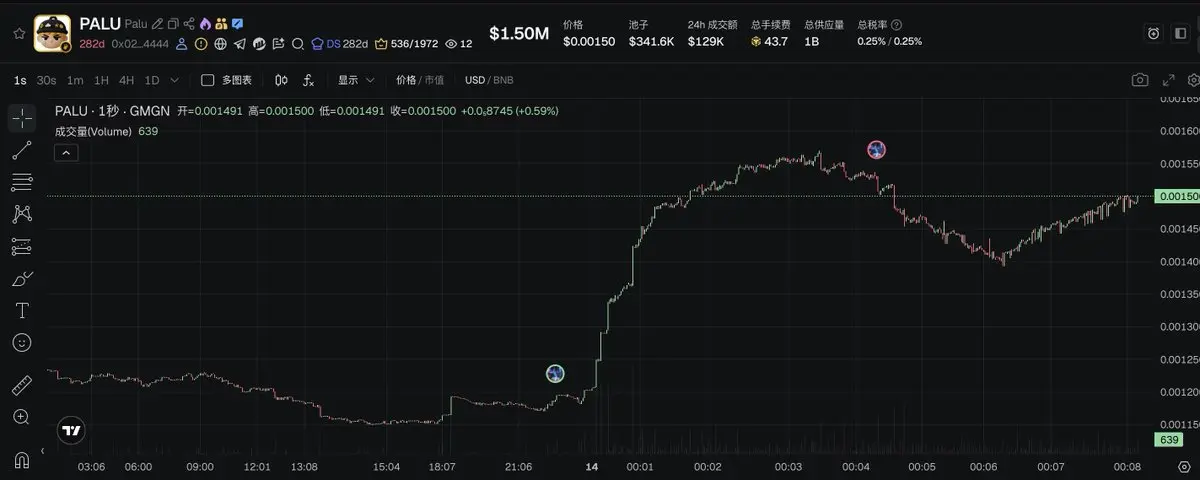Select the XABCD pattern tool
The height and width of the screenshot is (480, 1200).
point(22,214)
